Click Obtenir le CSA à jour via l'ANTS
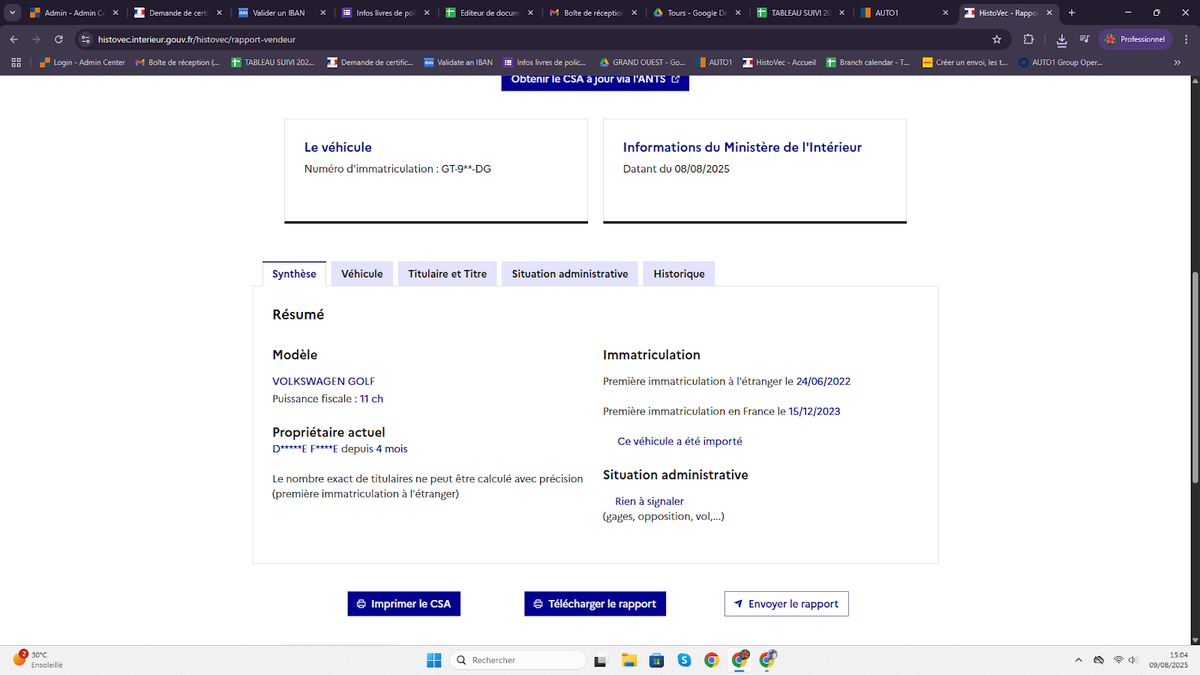The height and width of the screenshot is (675, 1200). (595, 79)
